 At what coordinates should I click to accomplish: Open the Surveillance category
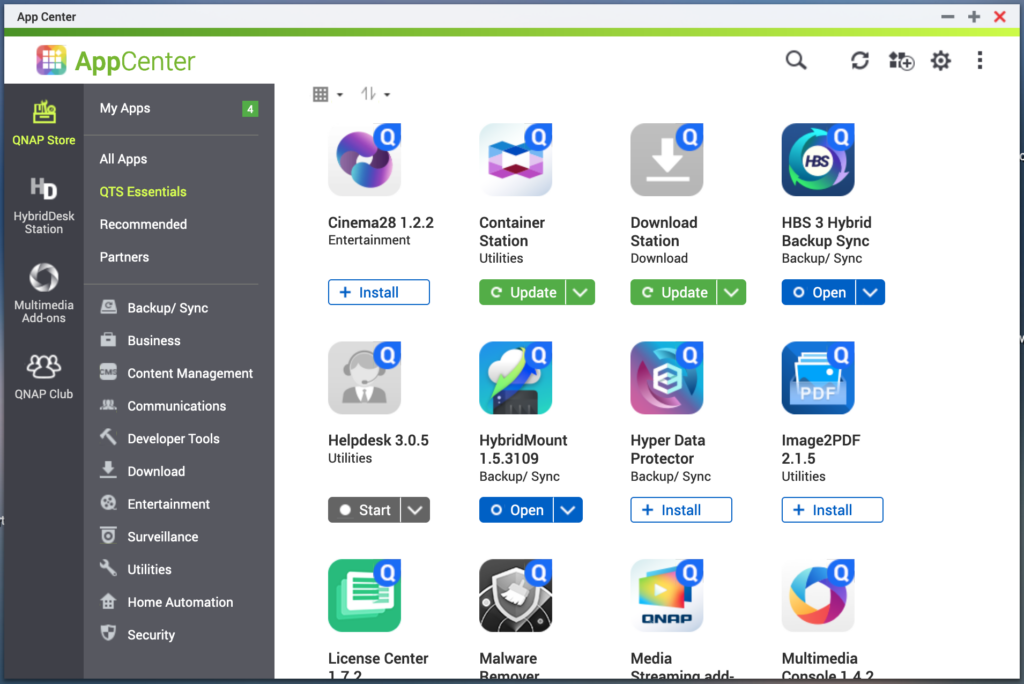point(162,537)
